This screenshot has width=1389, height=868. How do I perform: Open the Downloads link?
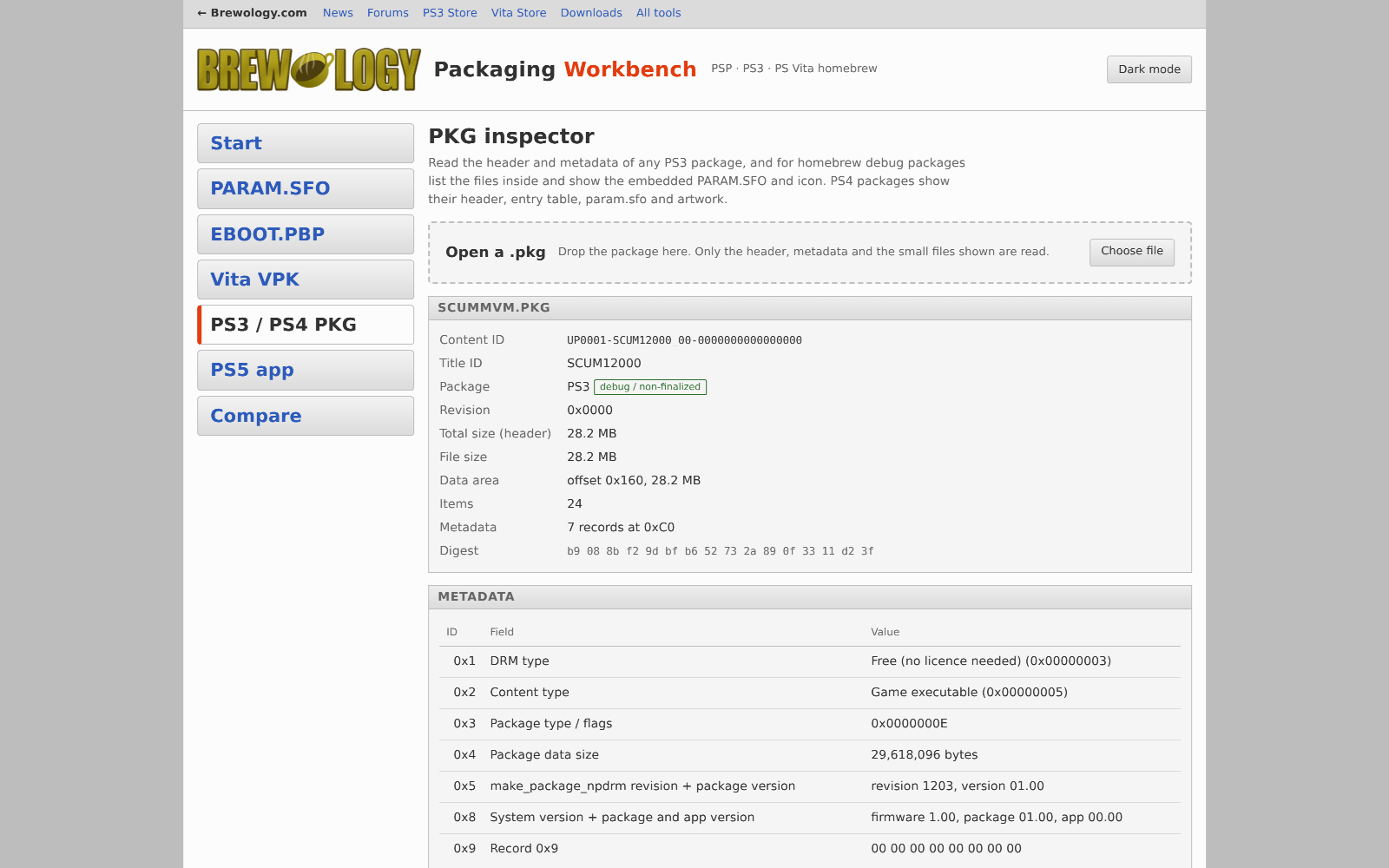coord(591,13)
